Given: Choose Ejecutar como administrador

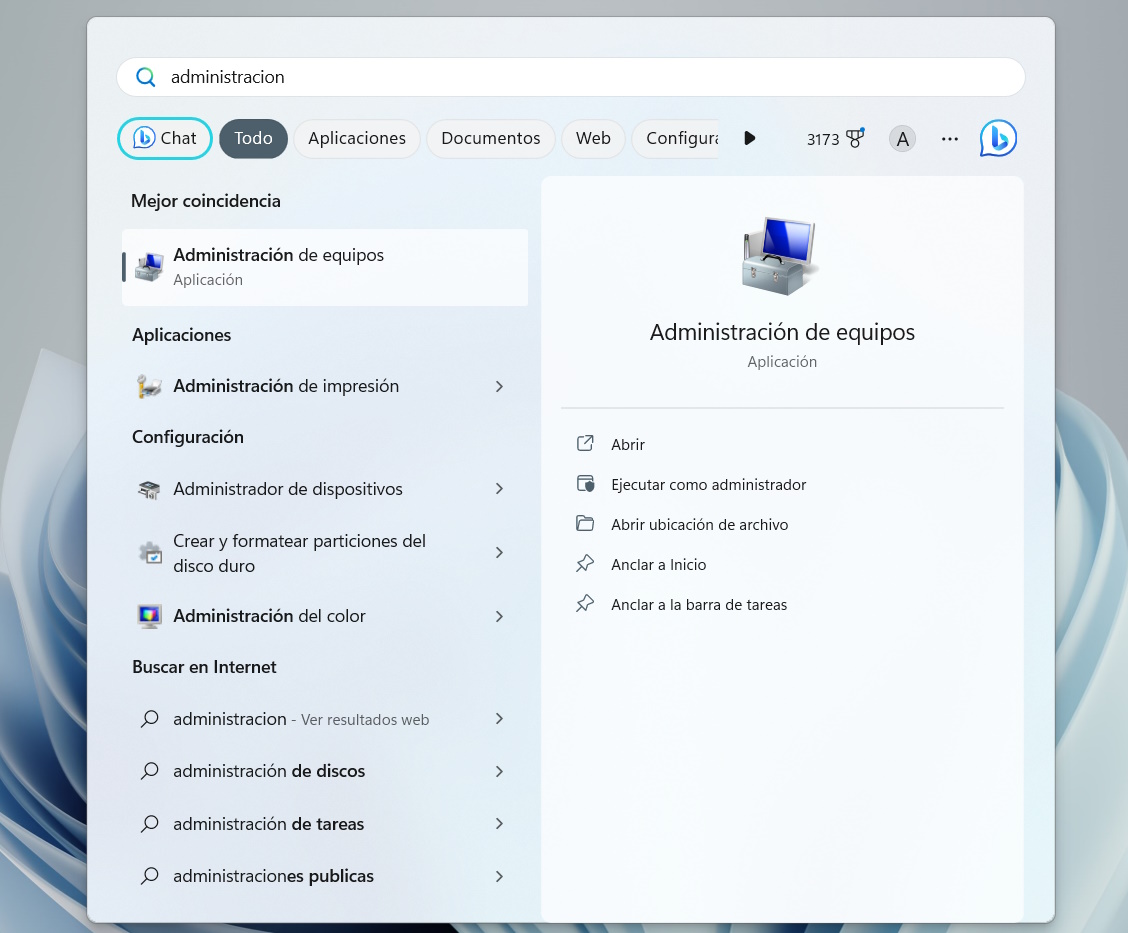Looking at the screenshot, I should (709, 485).
